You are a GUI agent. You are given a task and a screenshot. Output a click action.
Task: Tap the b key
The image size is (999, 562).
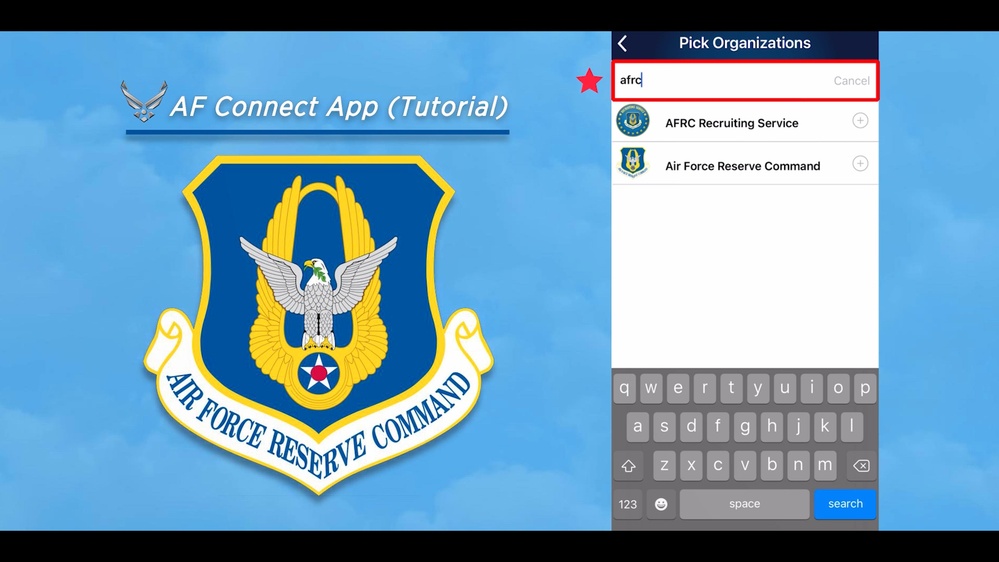pyautogui.click(x=772, y=466)
